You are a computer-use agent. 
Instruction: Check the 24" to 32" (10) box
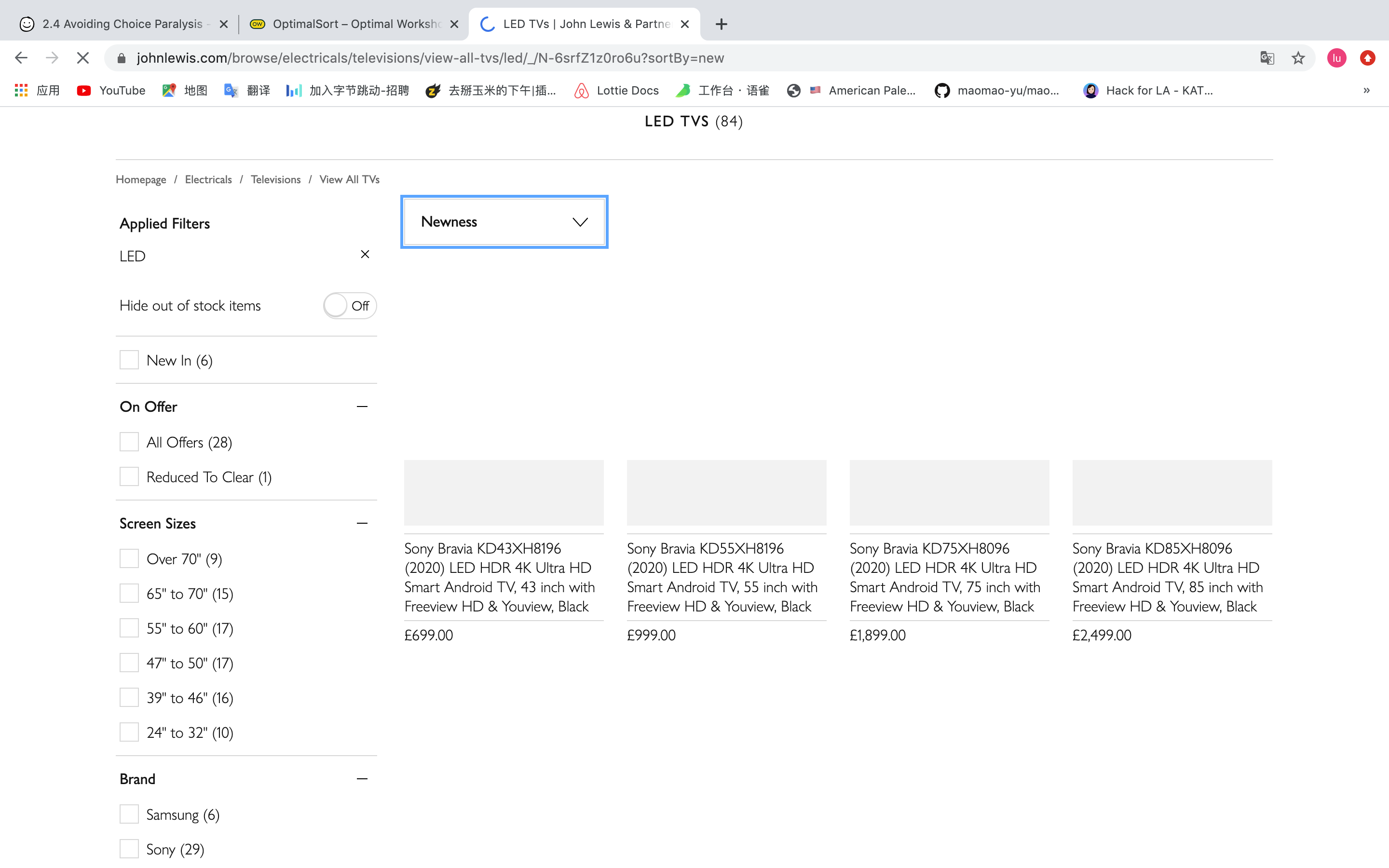[129, 732]
